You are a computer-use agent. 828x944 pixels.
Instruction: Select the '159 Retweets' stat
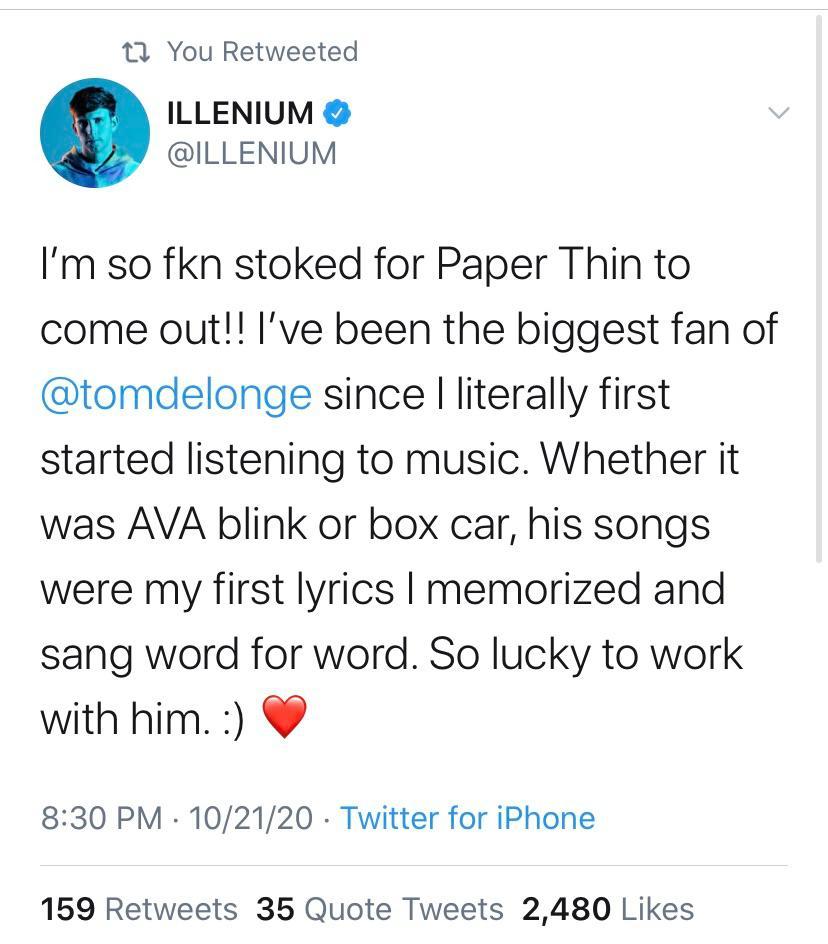pyautogui.click(x=138, y=910)
